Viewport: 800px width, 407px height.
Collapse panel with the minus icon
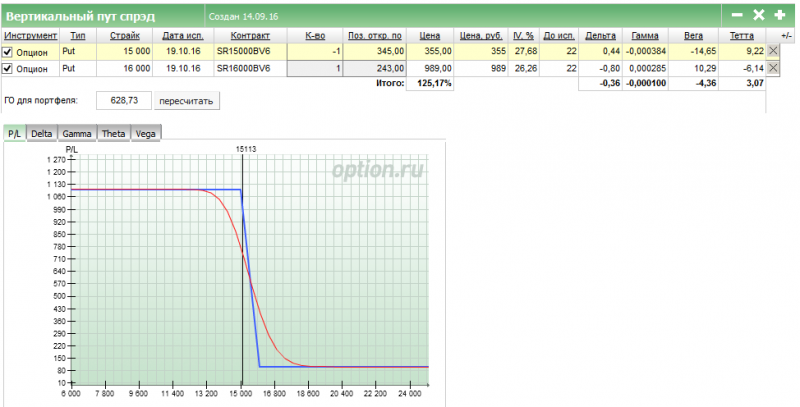tap(737, 15)
